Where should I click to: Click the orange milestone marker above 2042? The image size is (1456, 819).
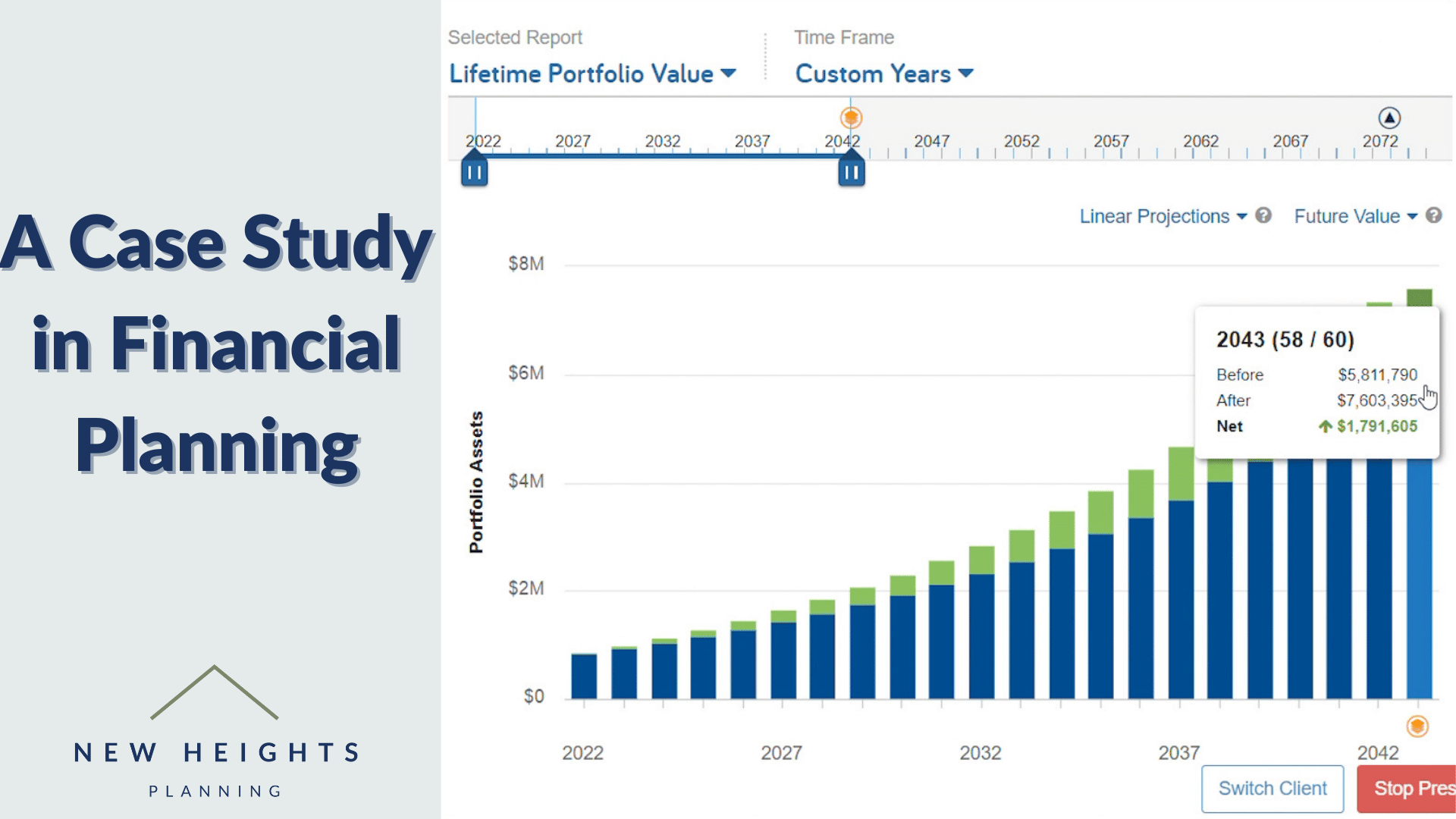tap(851, 118)
